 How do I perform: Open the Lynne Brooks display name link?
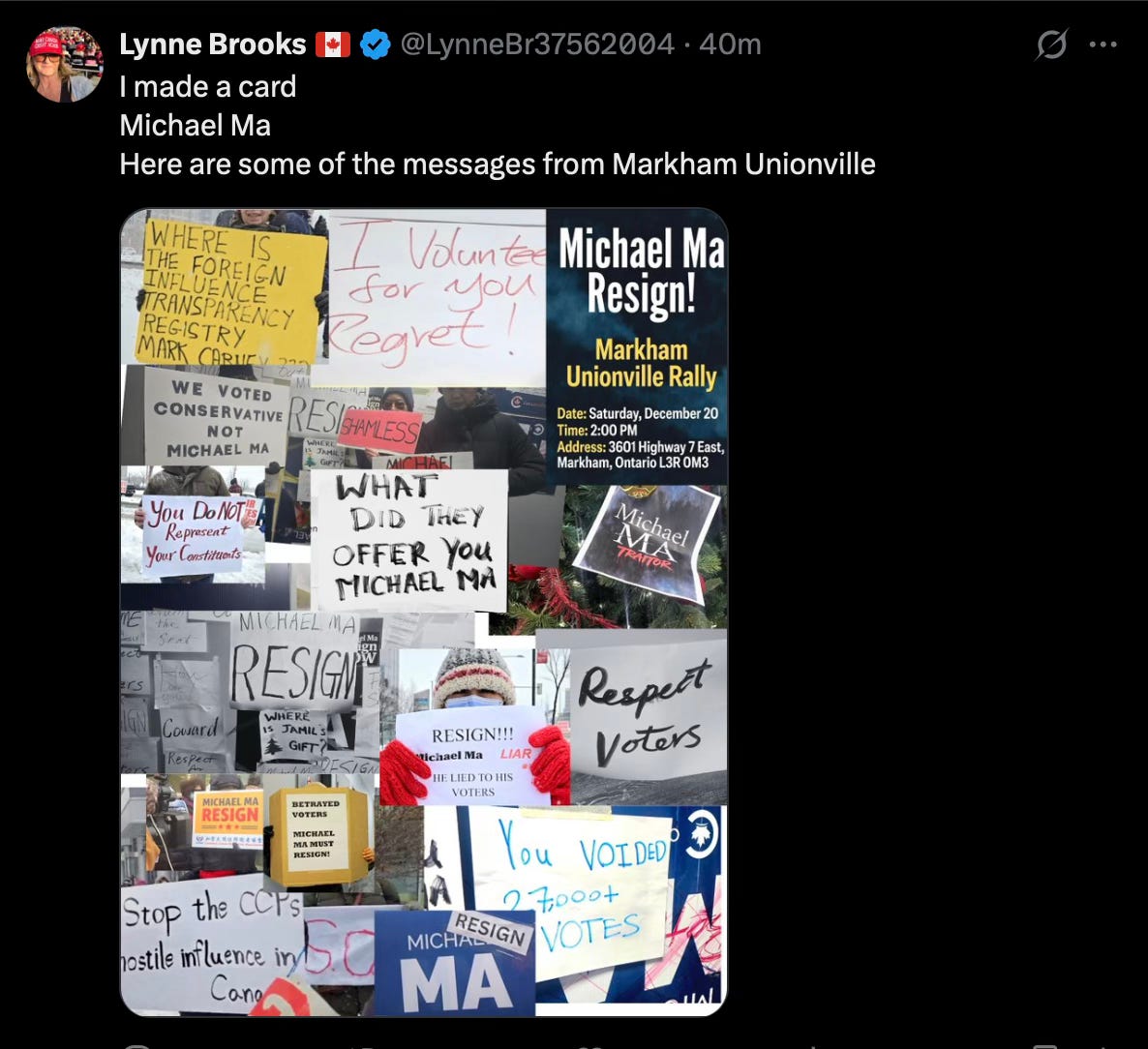coord(212,45)
